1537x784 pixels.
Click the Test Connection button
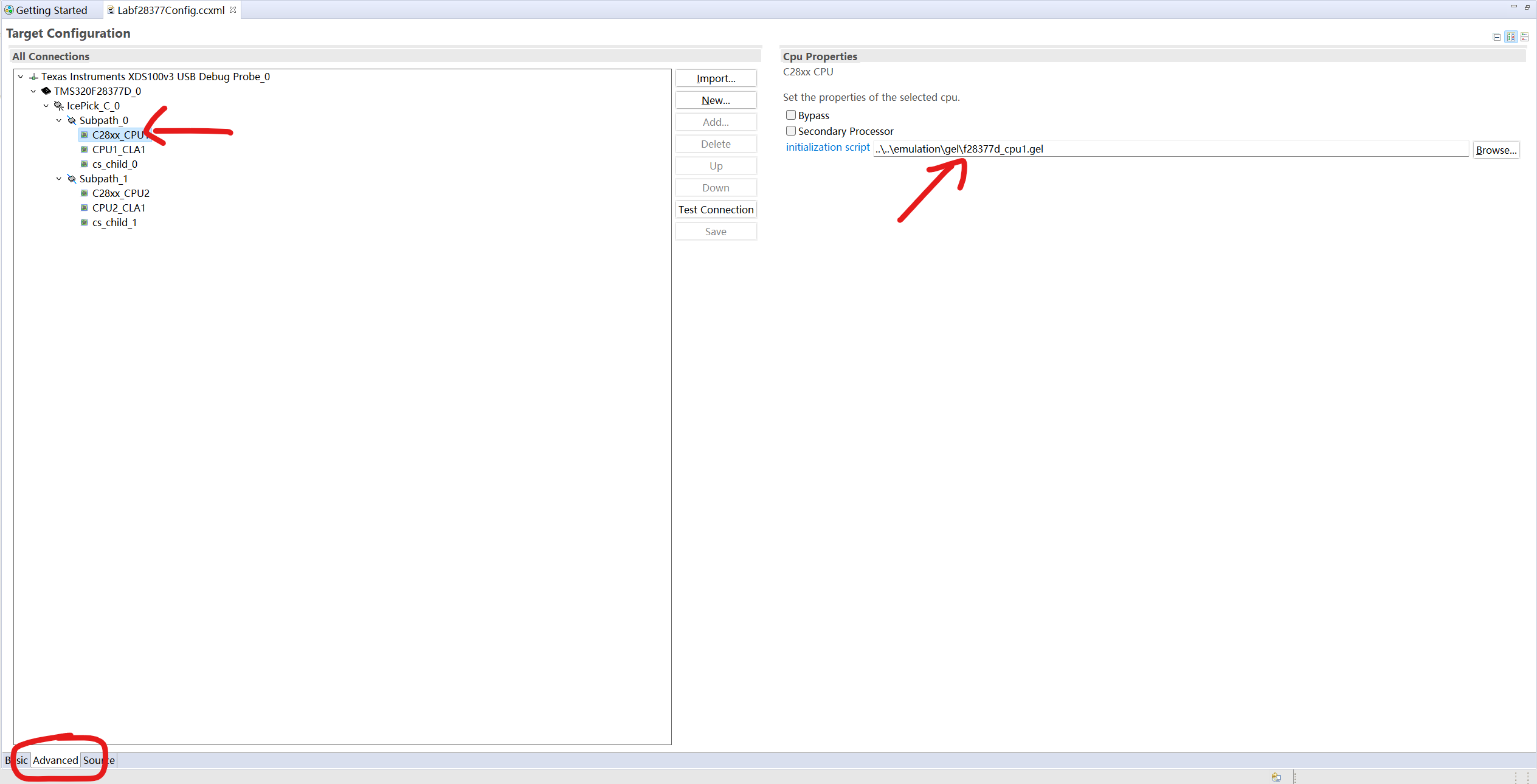point(716,210)
